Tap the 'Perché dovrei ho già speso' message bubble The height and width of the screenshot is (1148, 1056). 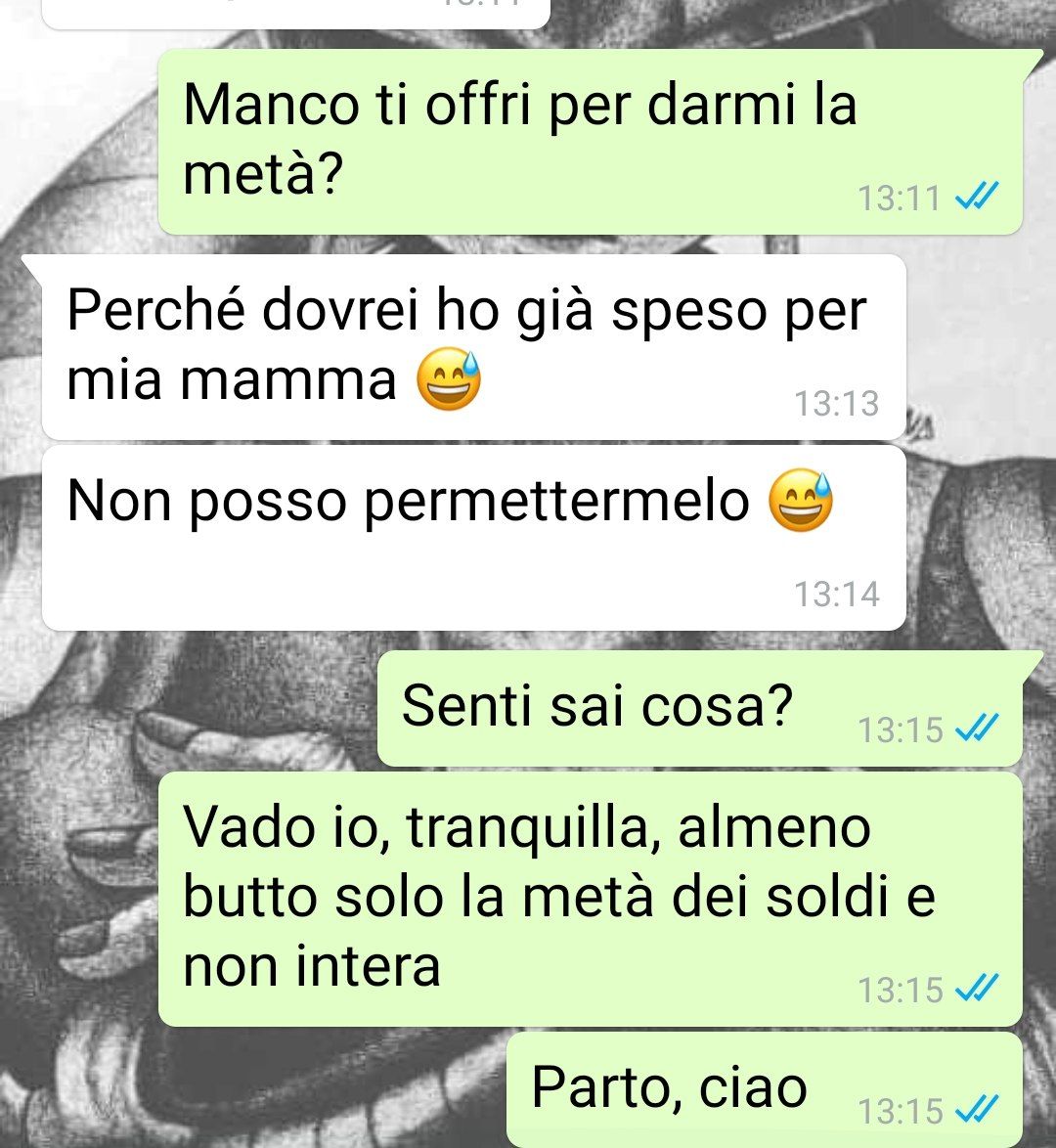coord(474,347)
